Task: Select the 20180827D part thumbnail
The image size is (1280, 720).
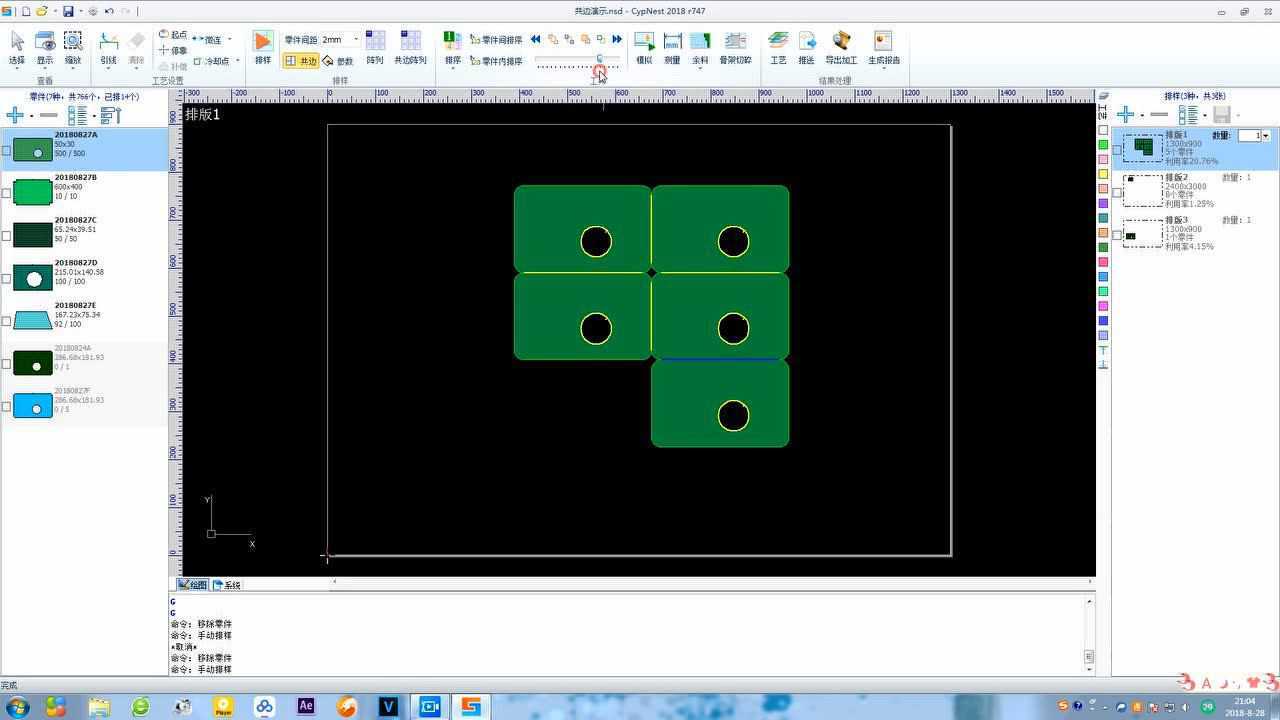Action: (33, 278)
